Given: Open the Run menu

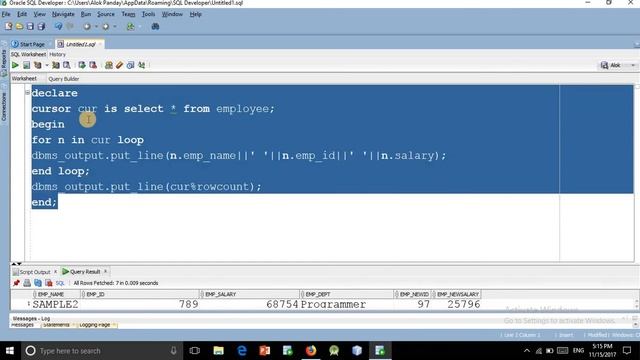Looking at the screenshot, I should (x=86, y=14).
